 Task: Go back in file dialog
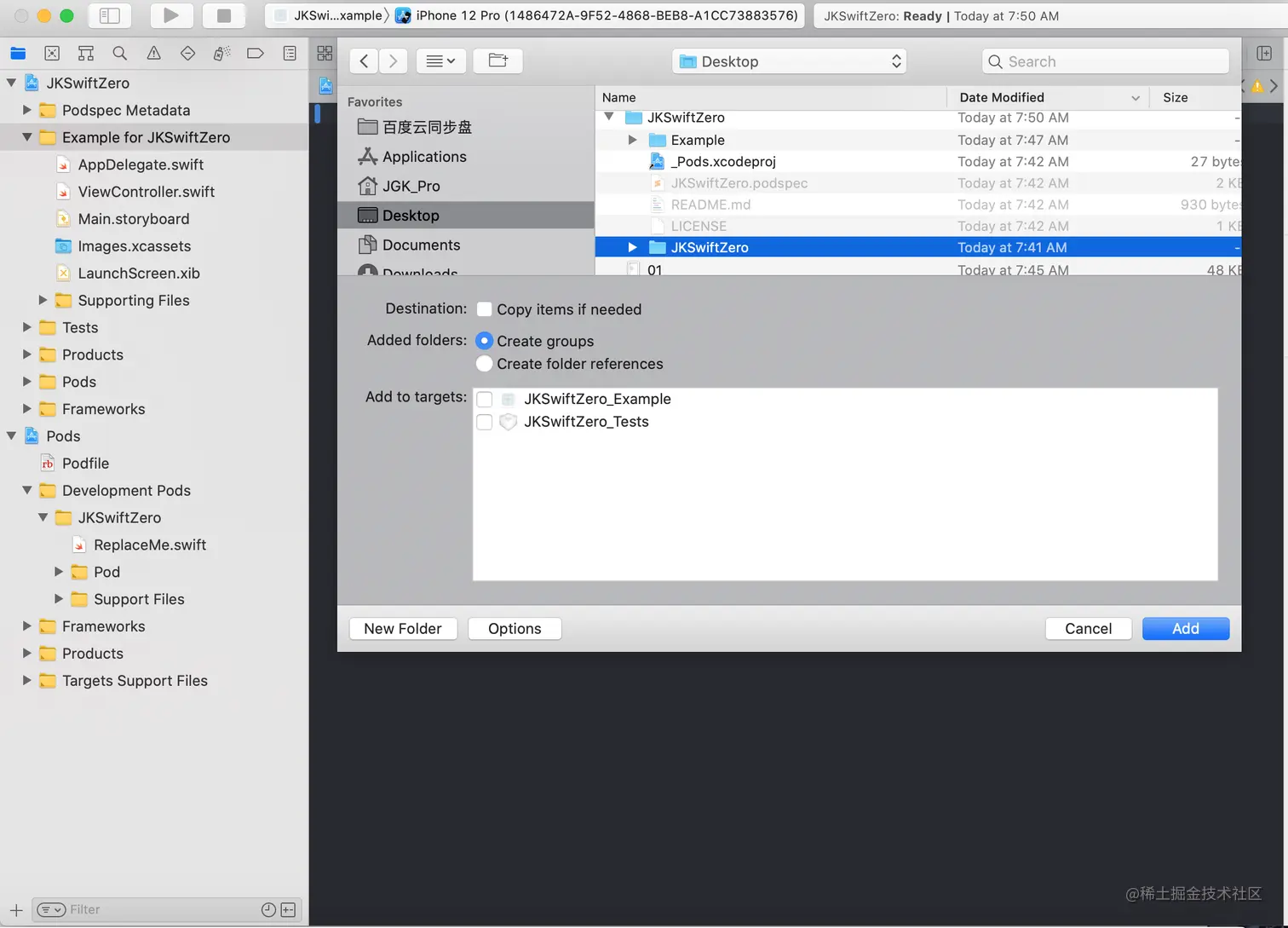click(x=364, y=61)
